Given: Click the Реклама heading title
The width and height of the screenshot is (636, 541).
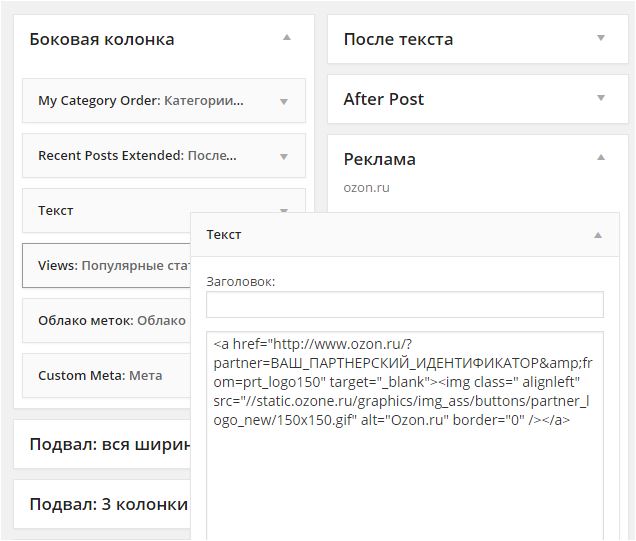Looking at the screenshot, I should [379, 159].
